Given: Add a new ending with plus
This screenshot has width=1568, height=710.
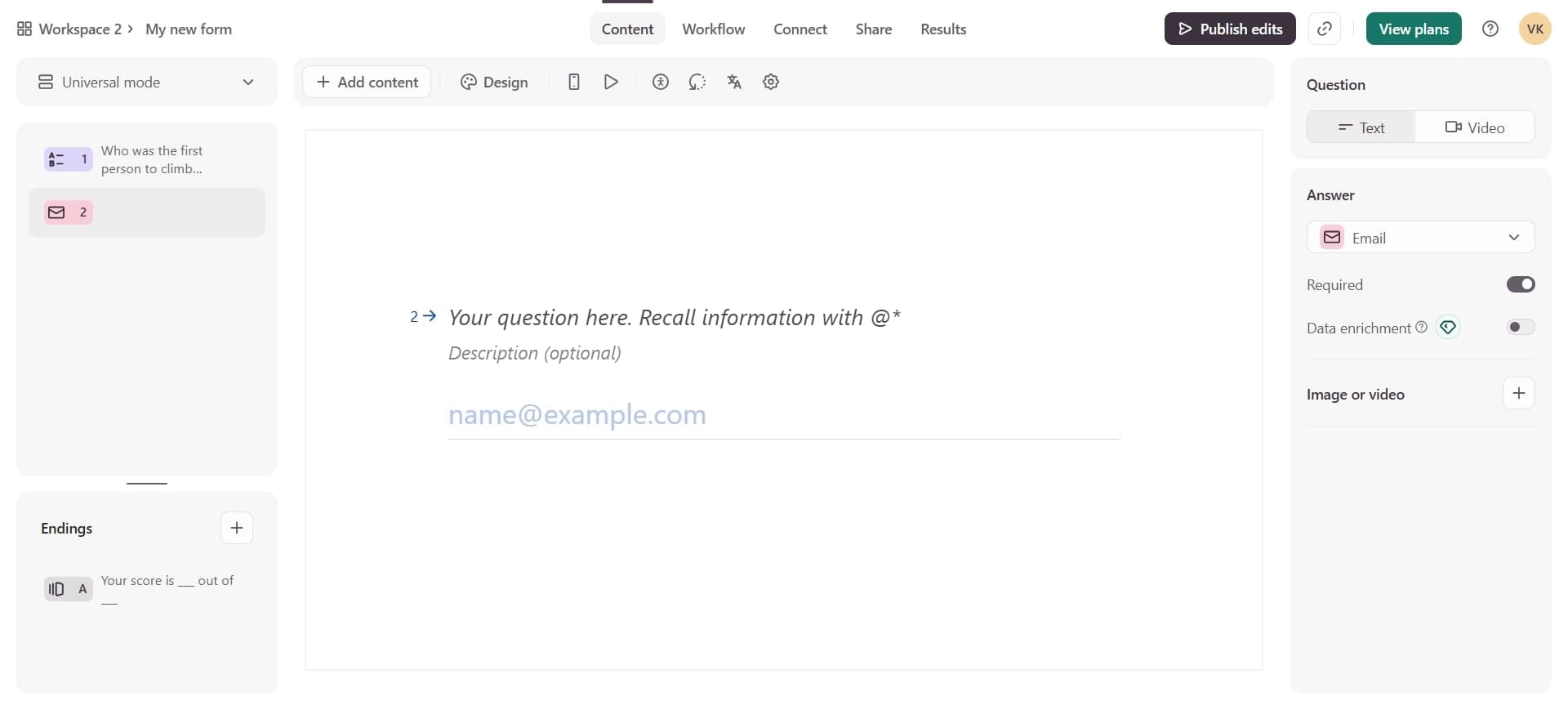Looking at the screenshot, I should click(x=237, y=528).
